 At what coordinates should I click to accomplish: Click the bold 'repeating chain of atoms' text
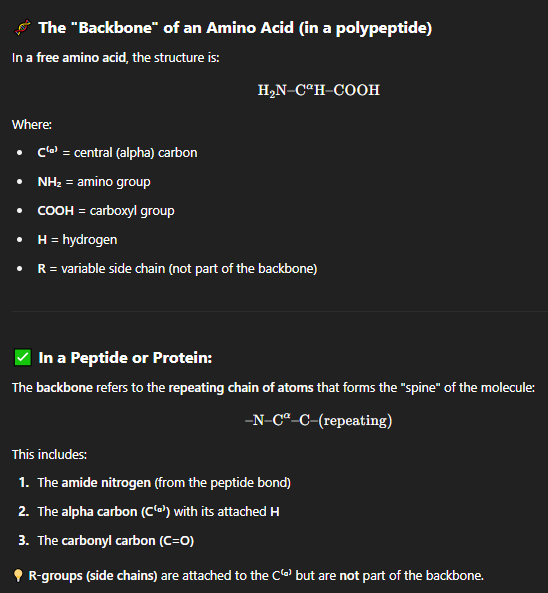[x=241, y=388]
